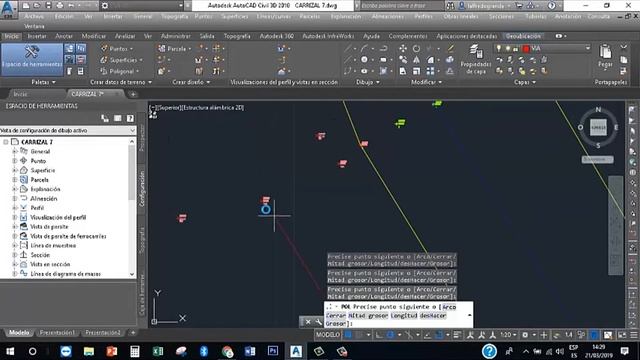
Task: Toggle grid display in status bar
Action: pos(348,335)
